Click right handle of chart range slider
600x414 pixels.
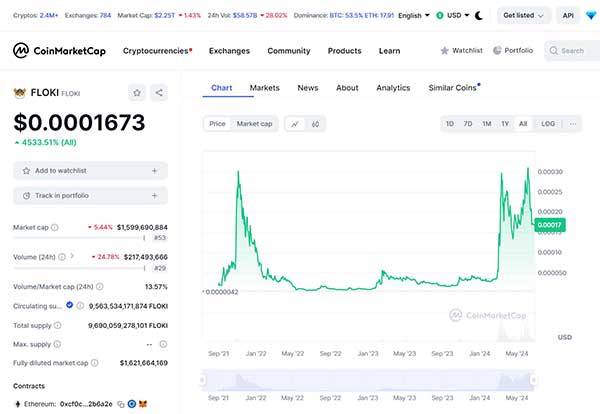coord(533,380)
